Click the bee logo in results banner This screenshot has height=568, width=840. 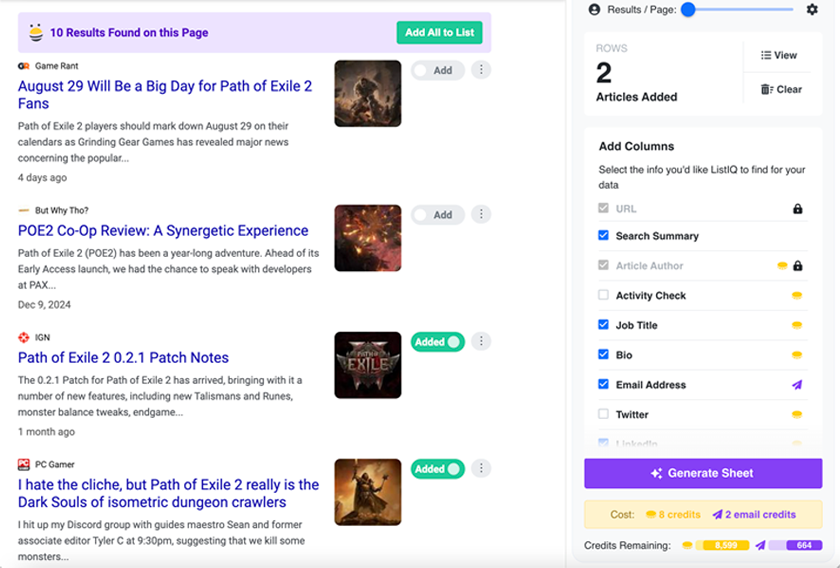click(36, 32)
